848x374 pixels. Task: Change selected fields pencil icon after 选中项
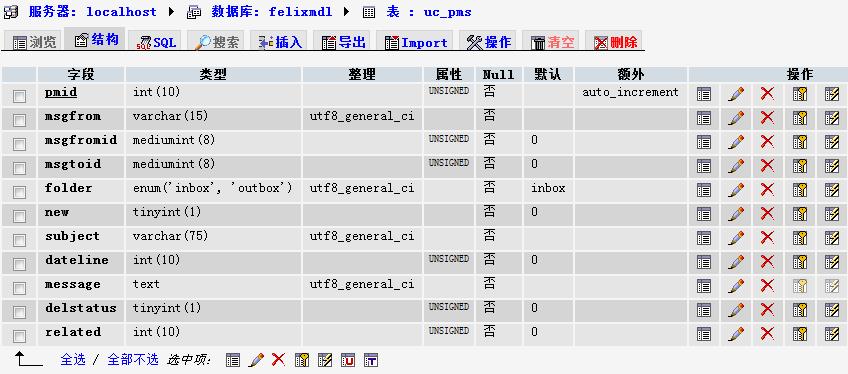[x=256, y=360]
